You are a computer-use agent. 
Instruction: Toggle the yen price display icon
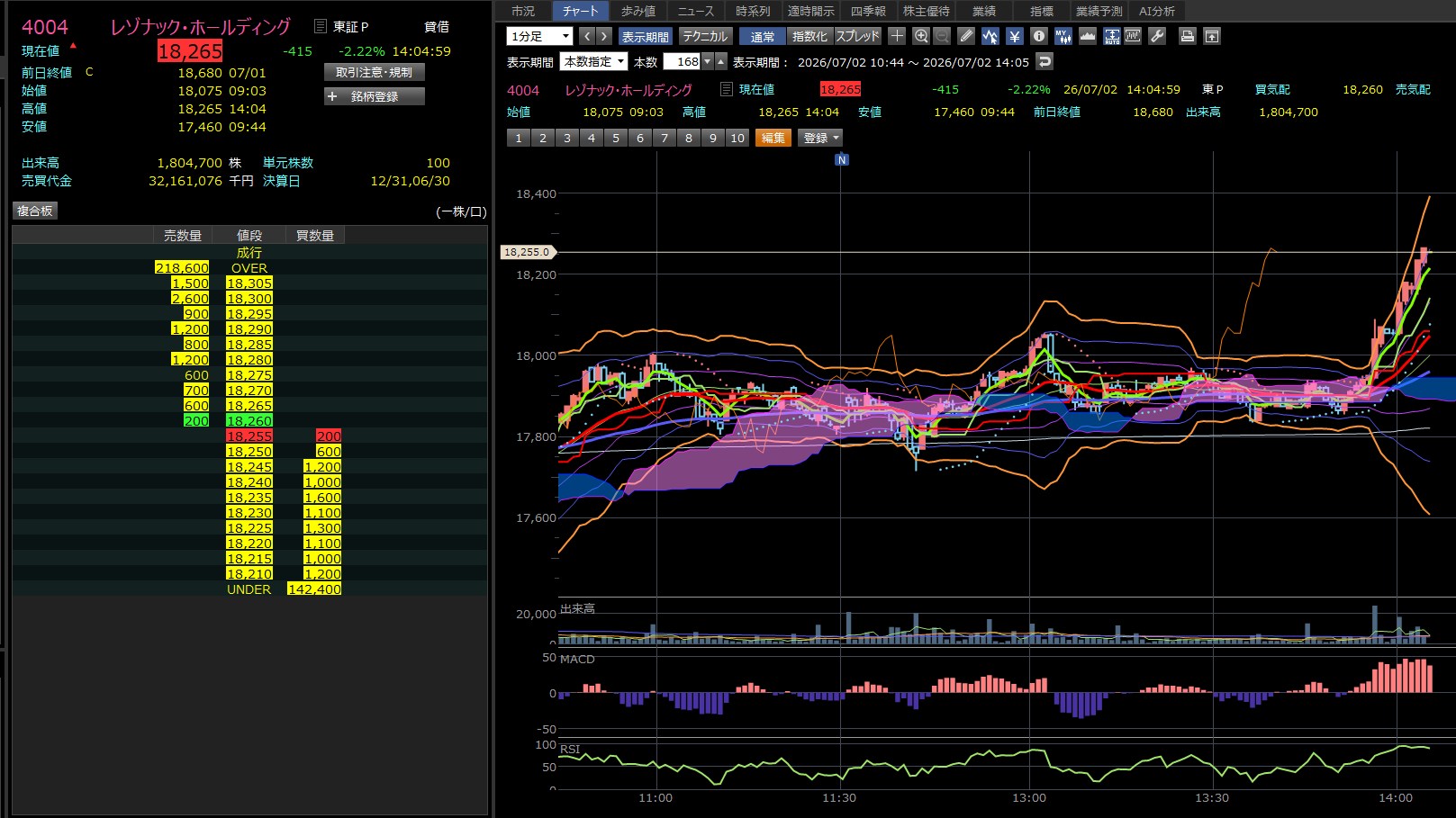pos(1015,36)
